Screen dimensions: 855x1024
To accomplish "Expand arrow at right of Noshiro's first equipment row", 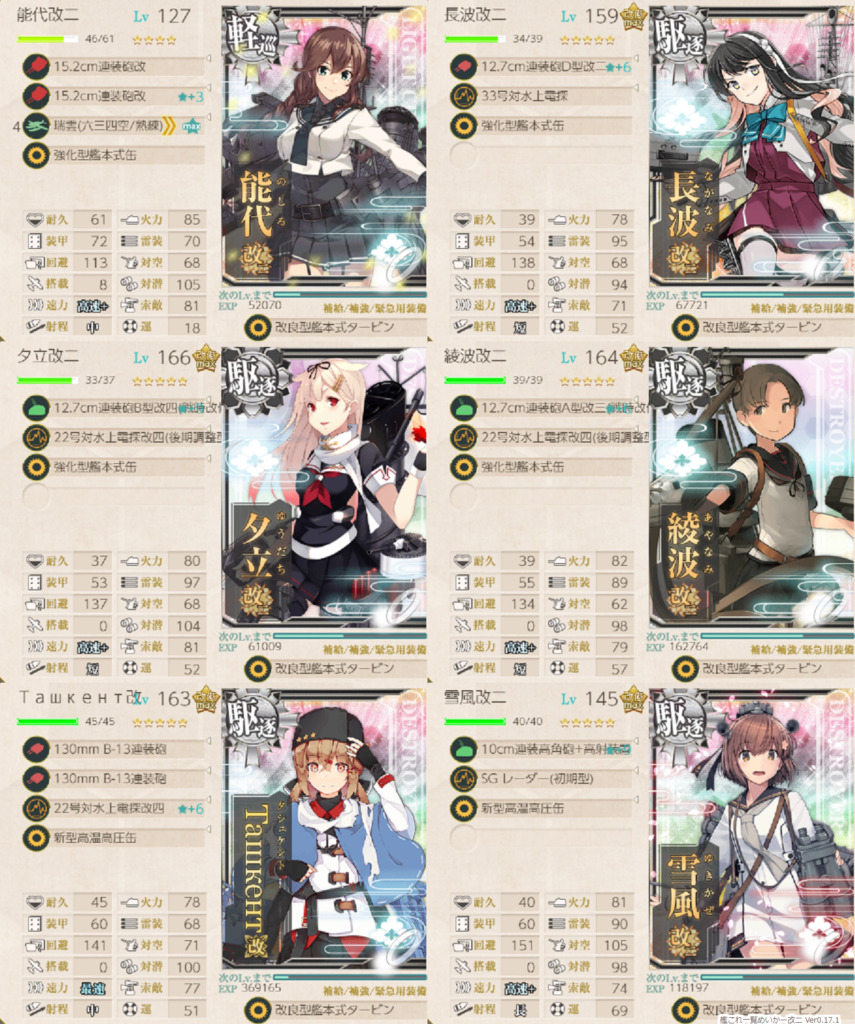I will (209, 59).
